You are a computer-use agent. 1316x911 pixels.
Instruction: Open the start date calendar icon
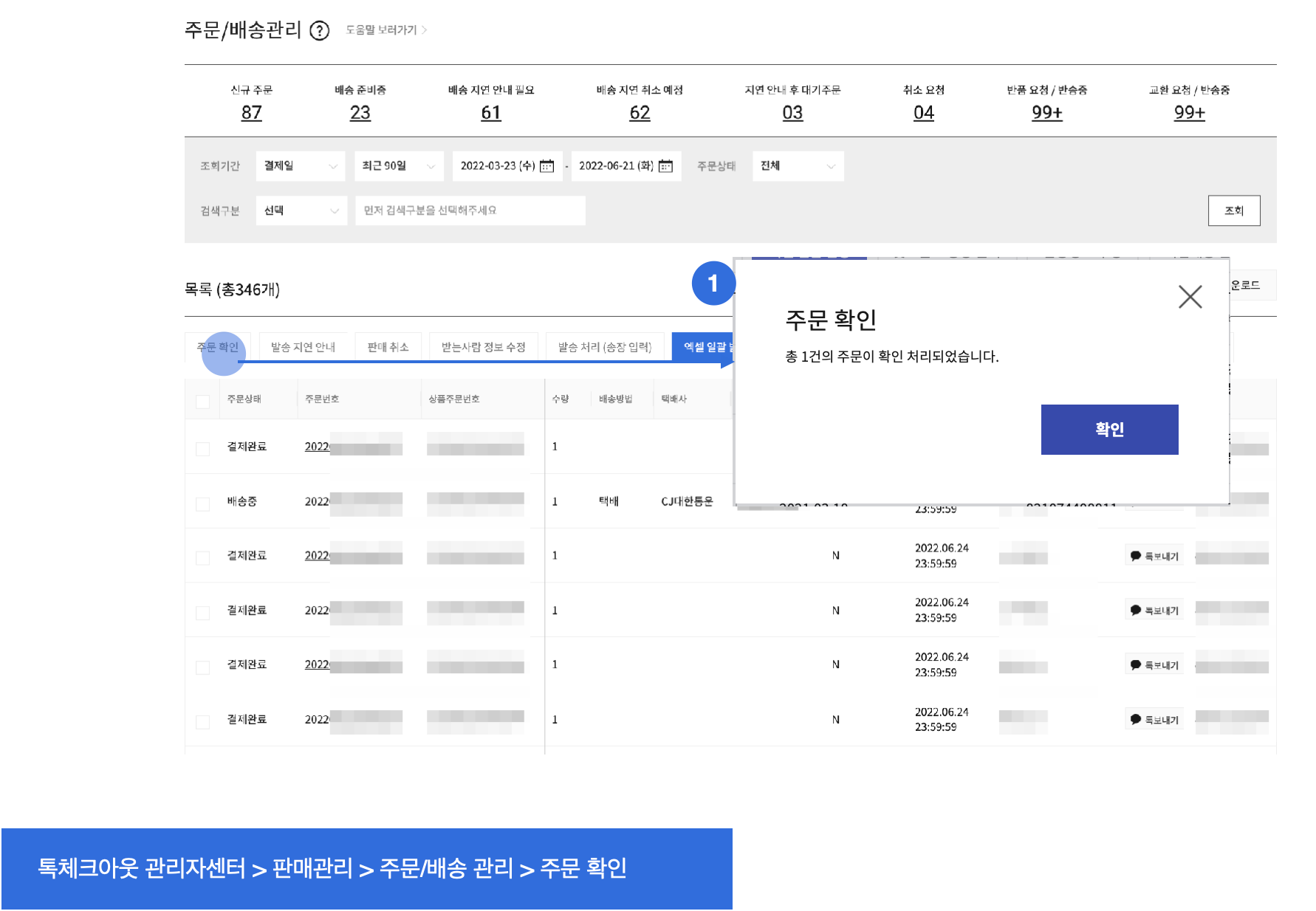click(x=546, y=166)
